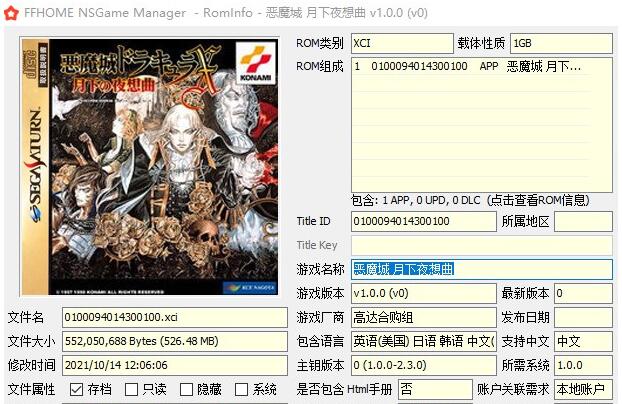
Task: Click the ROM类别 field showing XCI
Action: pyautogui.click(x=402, y=43)
